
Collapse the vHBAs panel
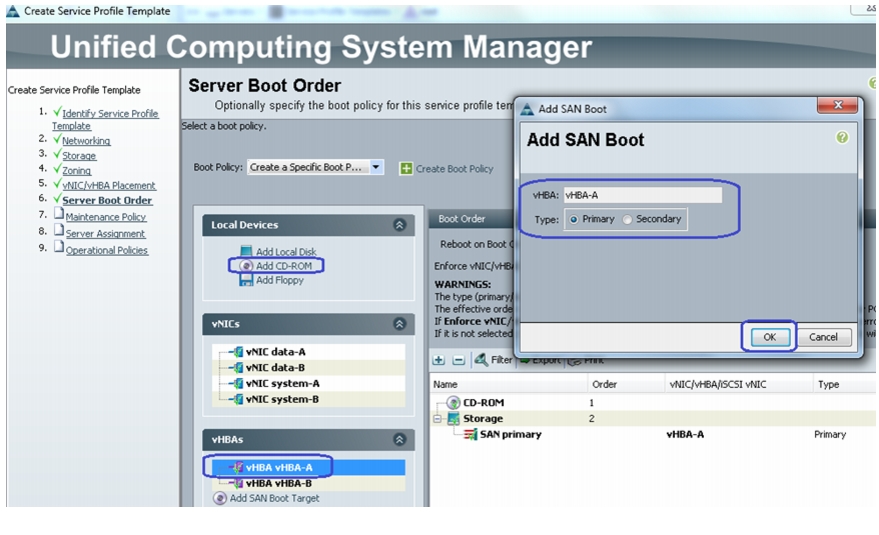(399, 440)
